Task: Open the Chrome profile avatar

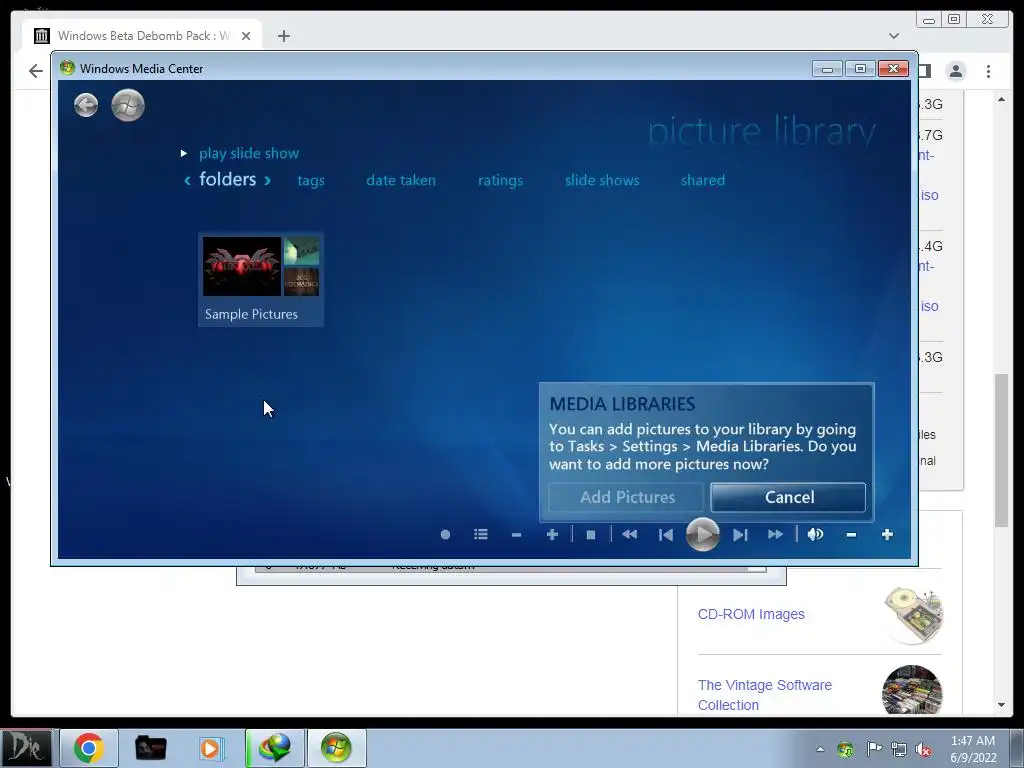Action: point(955,71)
